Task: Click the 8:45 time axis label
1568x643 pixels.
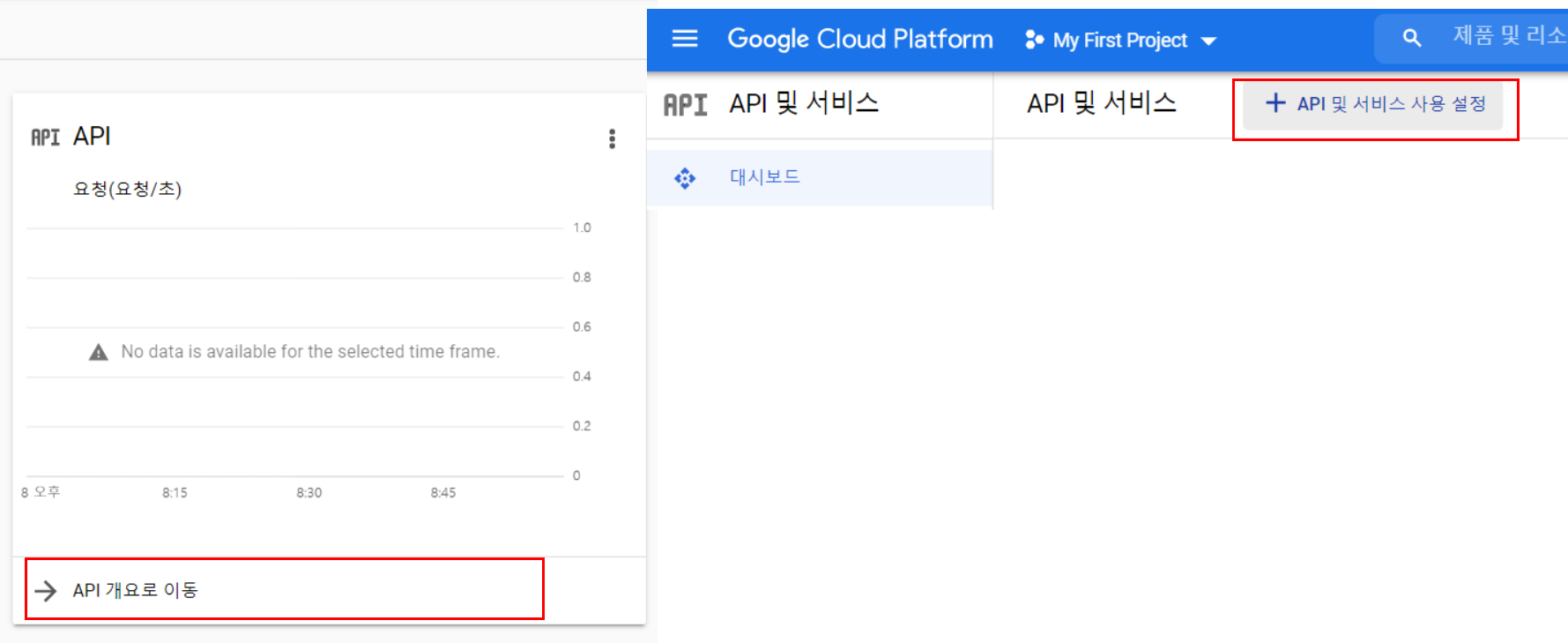Action: click(442, 492)
